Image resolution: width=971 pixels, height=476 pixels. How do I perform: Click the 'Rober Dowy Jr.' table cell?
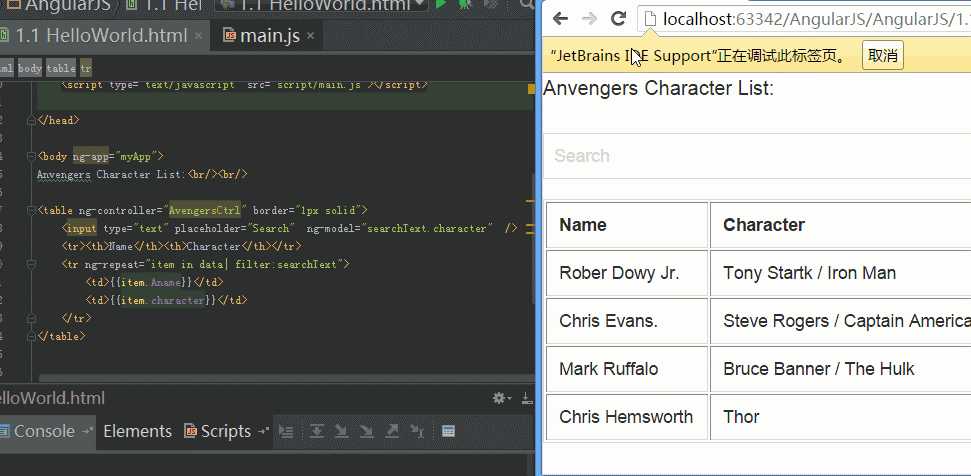point(627,273)
